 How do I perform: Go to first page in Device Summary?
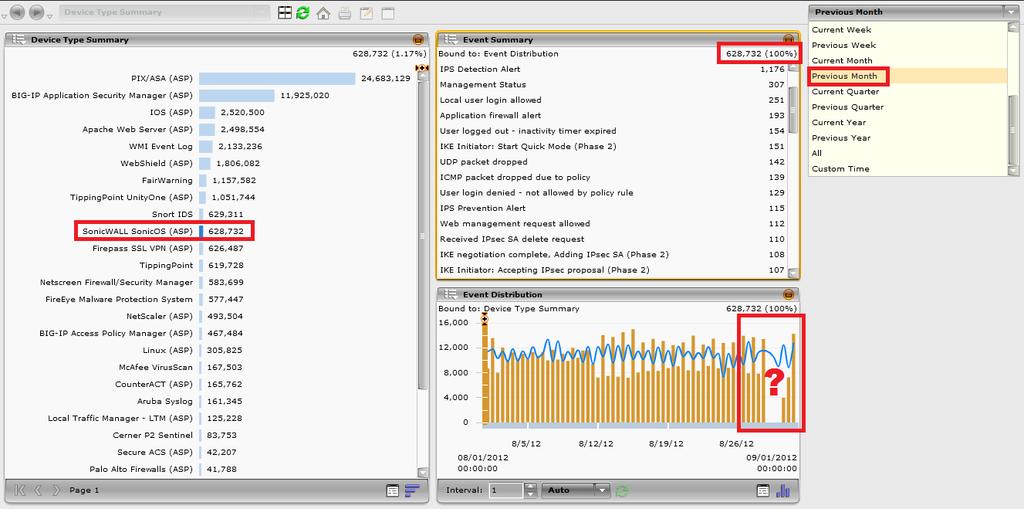20,490
